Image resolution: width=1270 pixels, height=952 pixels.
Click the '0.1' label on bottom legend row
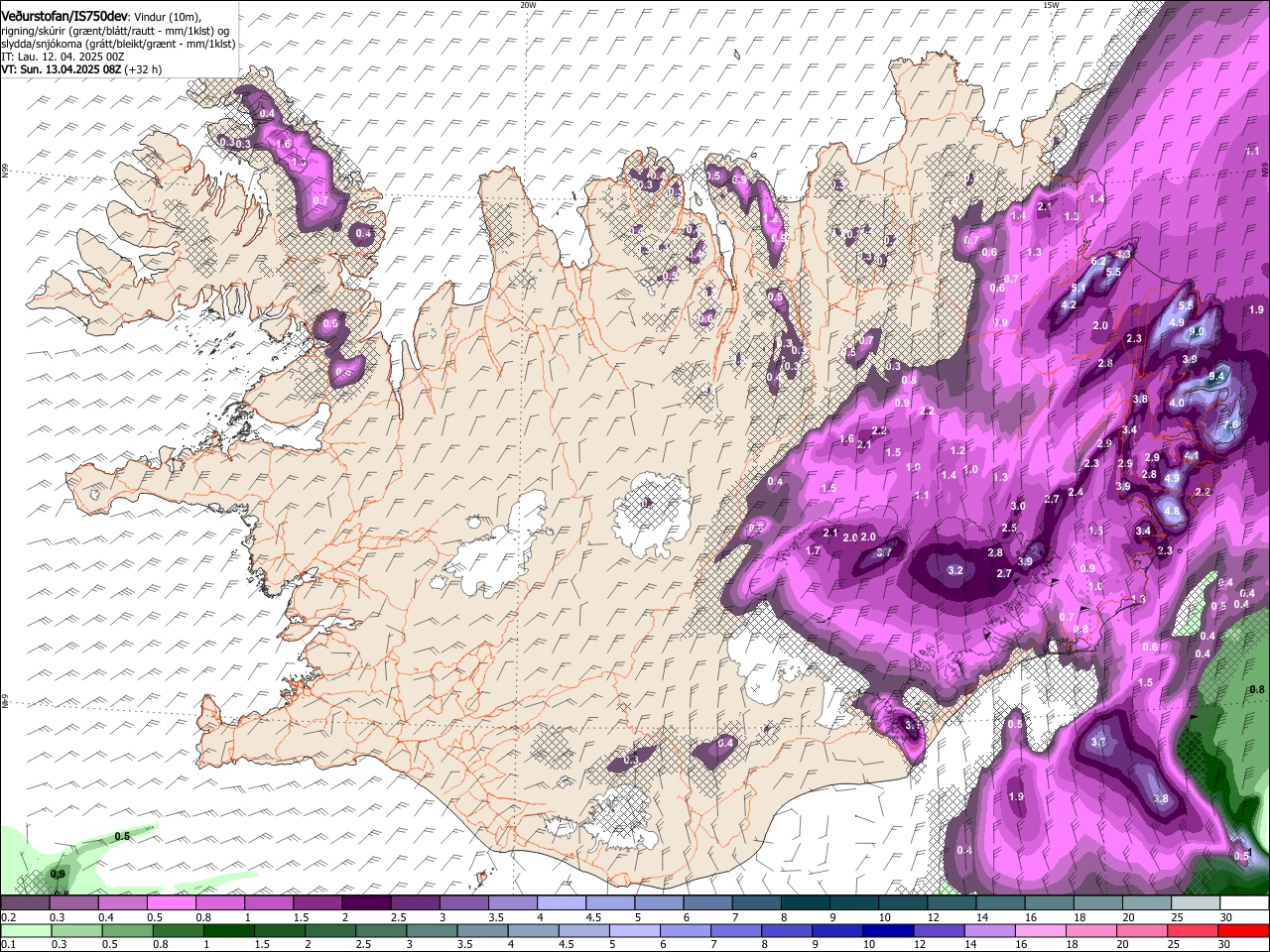(8, 944)
